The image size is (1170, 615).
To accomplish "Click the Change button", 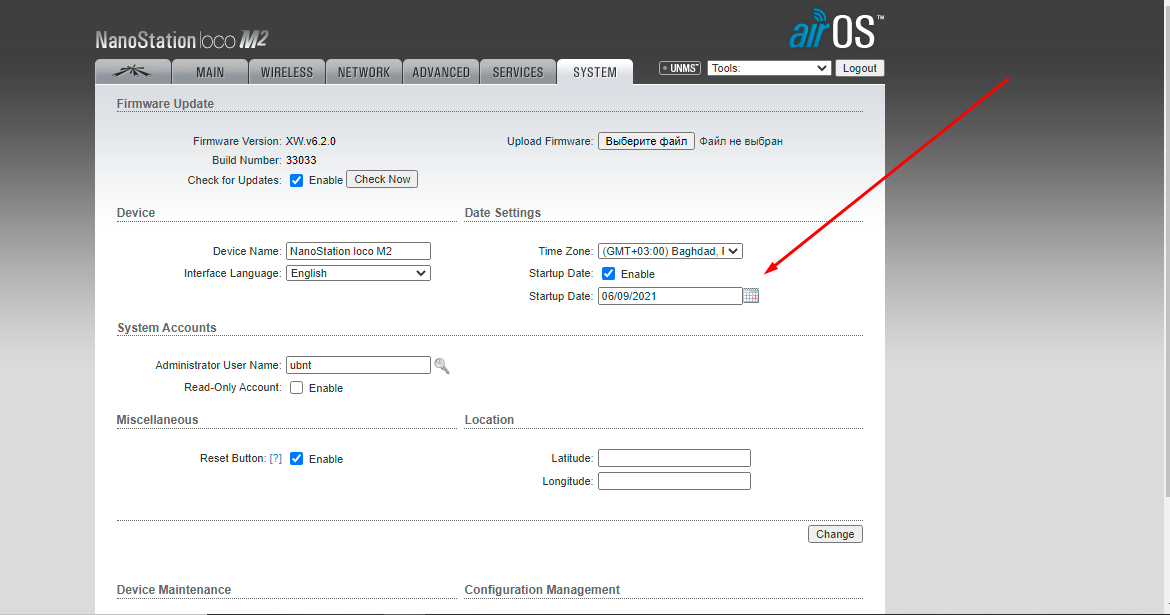I will point(835,534).
